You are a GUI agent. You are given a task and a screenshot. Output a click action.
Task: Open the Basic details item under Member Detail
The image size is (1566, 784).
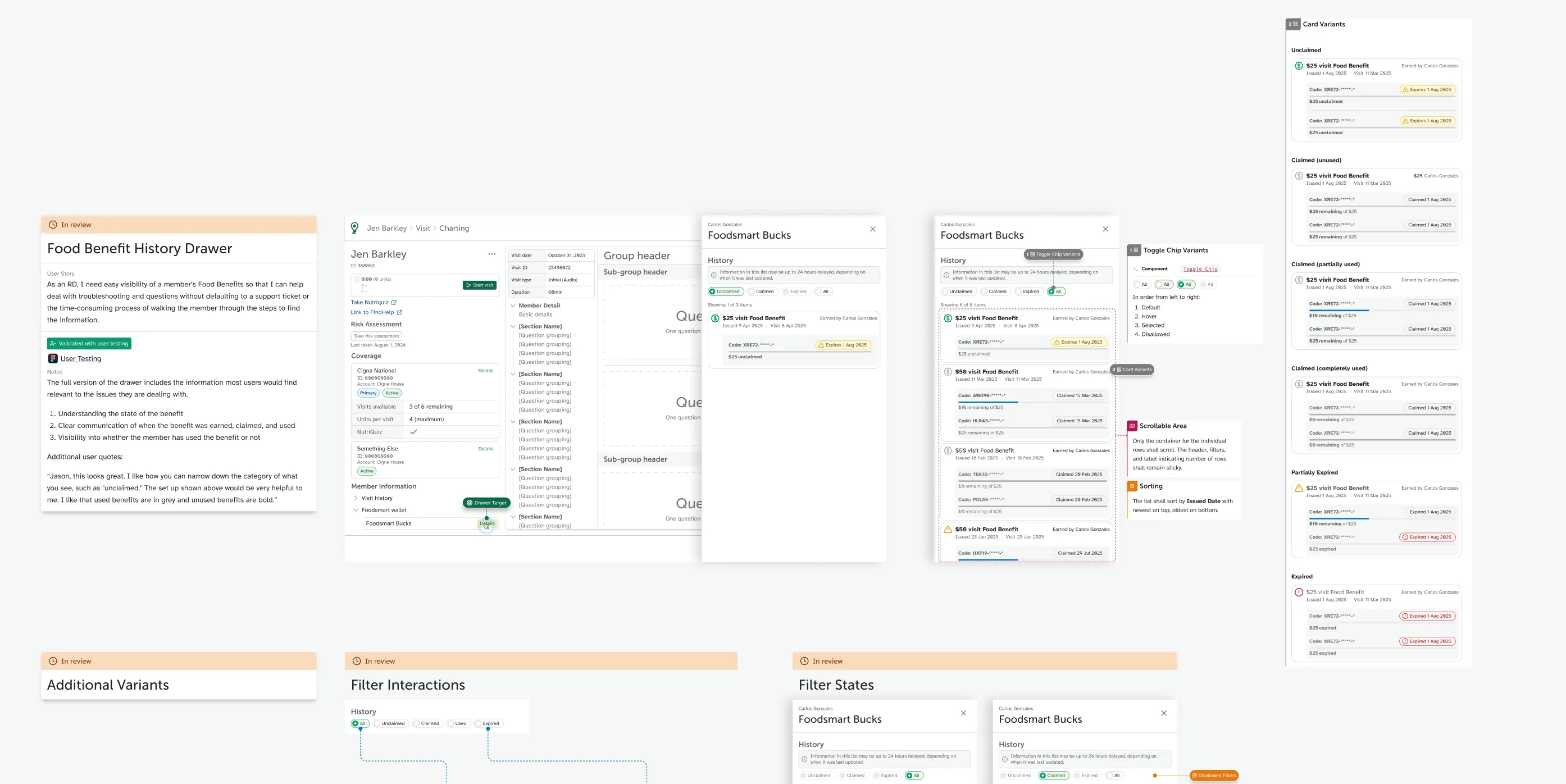(535, 315)
